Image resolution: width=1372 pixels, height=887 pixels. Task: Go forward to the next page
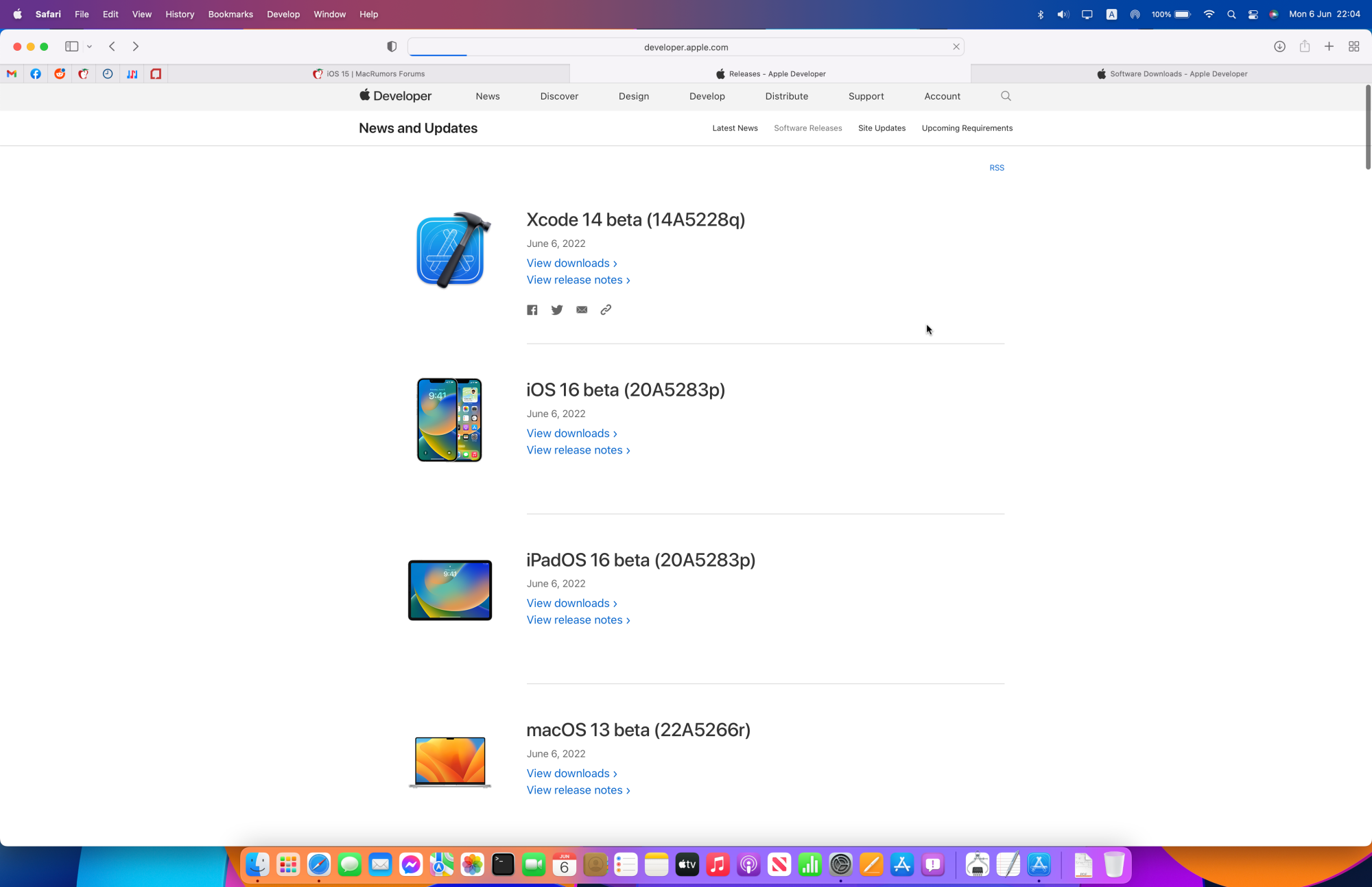pos(136,47)
